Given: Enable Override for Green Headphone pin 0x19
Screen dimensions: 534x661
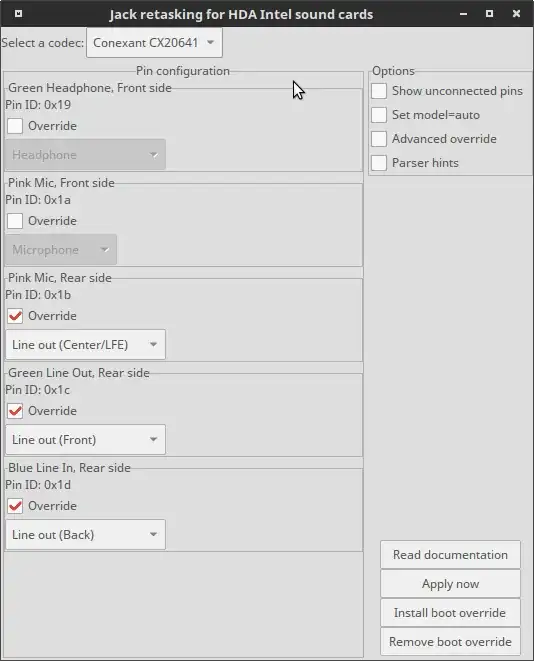Looking at the screenshot, I should (x=15, y=126).
